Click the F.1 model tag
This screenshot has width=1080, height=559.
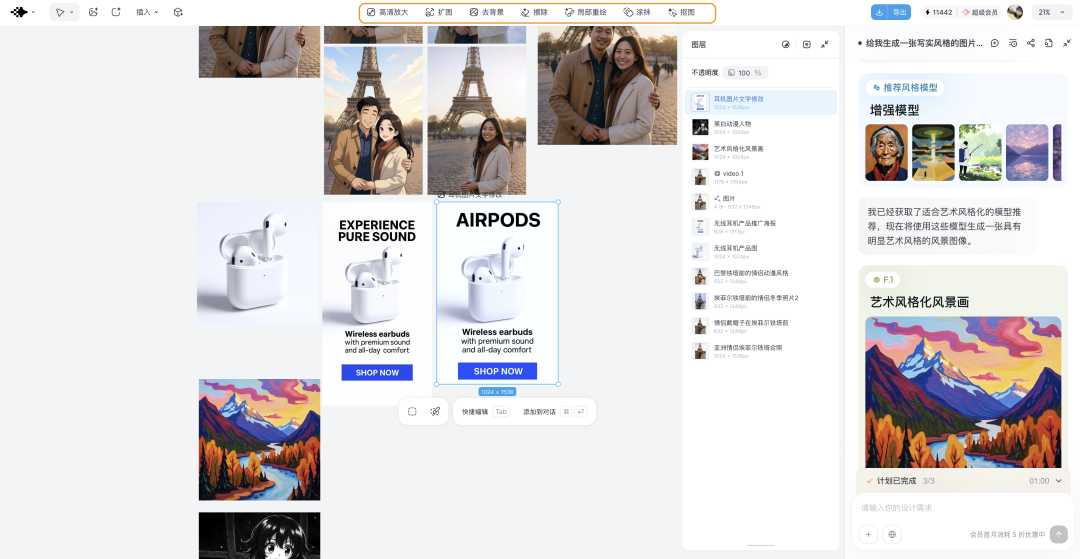tap(883, 280)
